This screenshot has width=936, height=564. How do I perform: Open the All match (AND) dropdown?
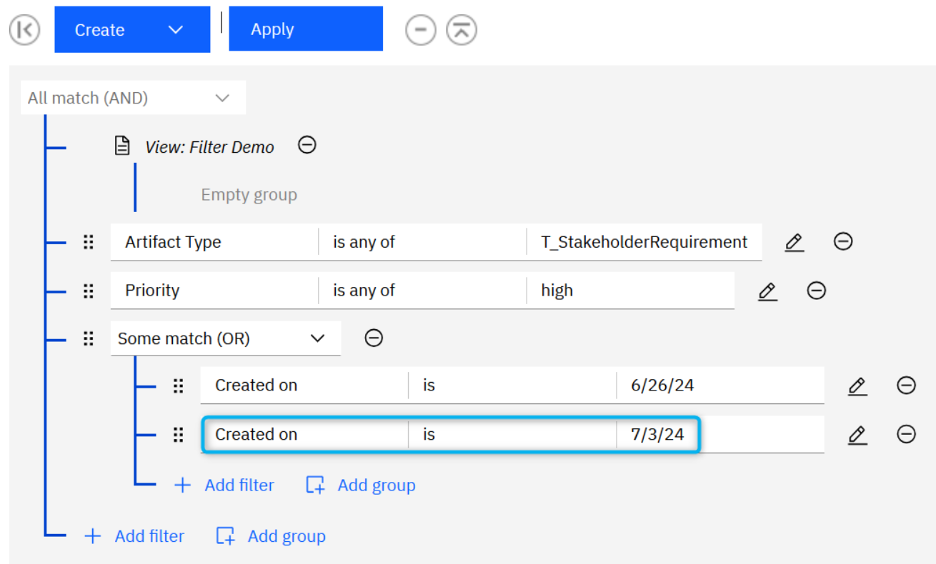(133, 97)
